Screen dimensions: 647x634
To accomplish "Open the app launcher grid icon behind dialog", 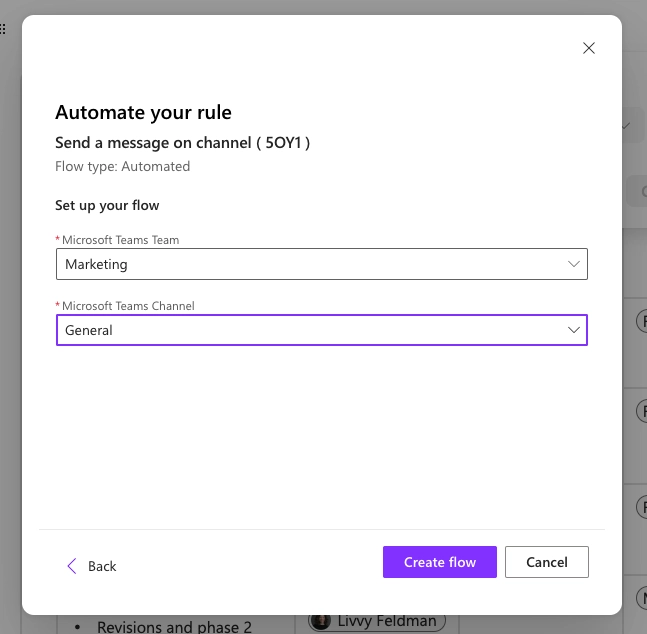I will tap(2, 29).
